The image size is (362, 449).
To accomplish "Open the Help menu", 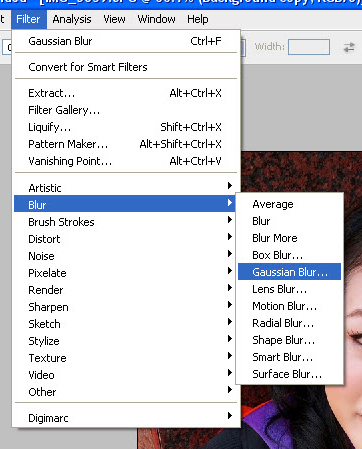I will pos(198,19).
